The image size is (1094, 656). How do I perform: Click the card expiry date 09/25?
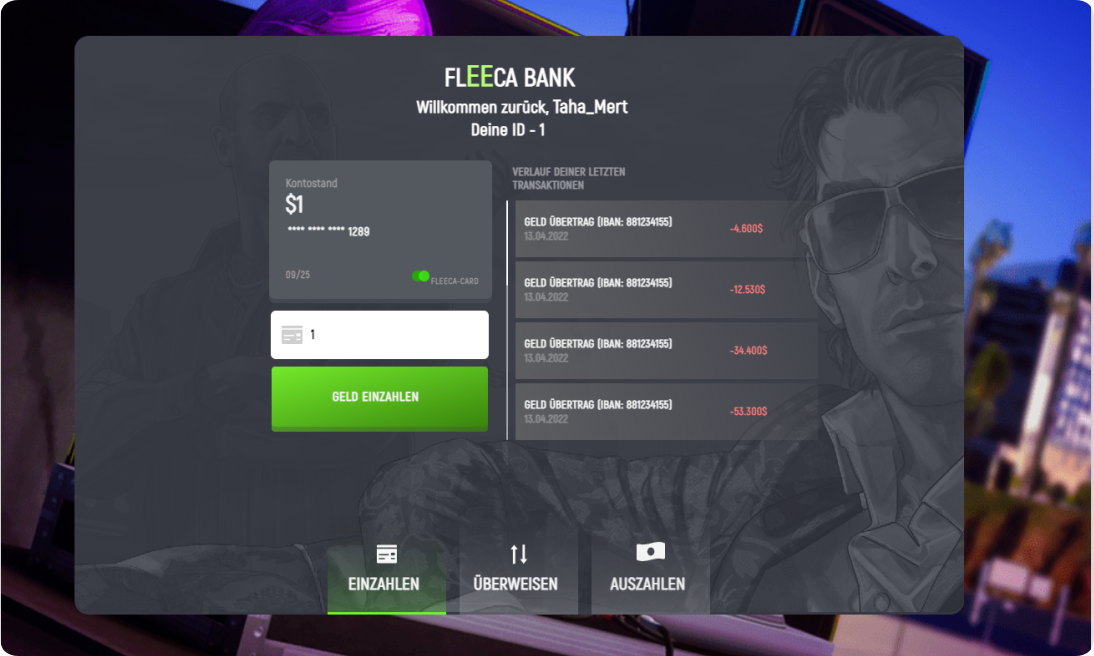(x=297, y=275)
